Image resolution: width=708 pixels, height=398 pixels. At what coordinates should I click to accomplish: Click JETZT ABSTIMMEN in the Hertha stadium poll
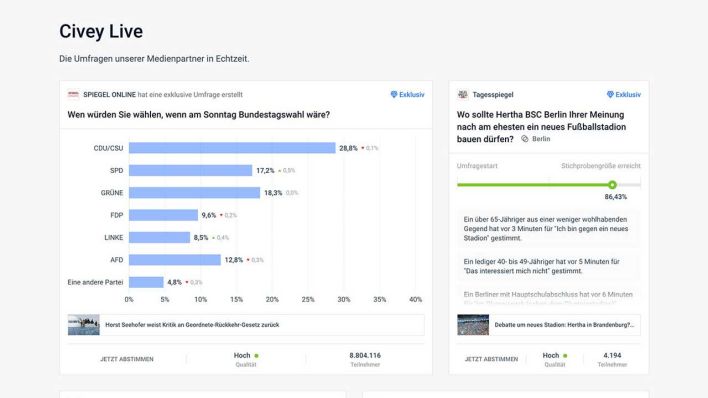[491, 359]
